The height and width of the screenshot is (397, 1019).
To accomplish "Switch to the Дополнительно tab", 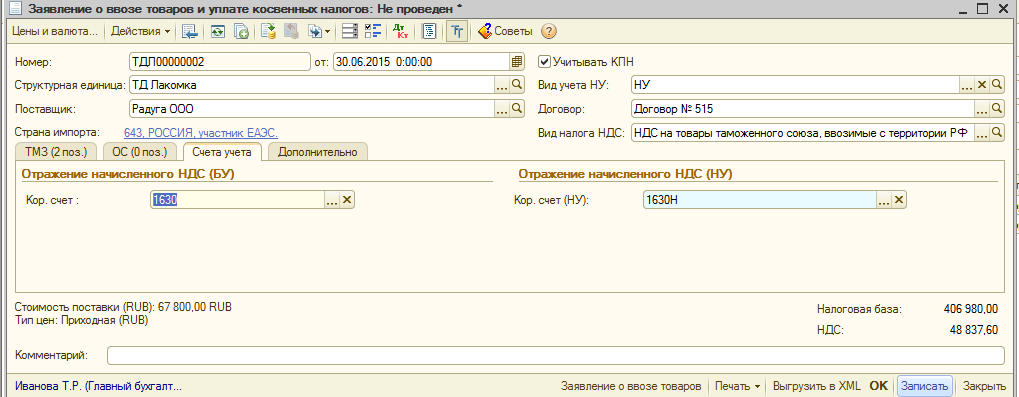I will (x=318, y=151).
